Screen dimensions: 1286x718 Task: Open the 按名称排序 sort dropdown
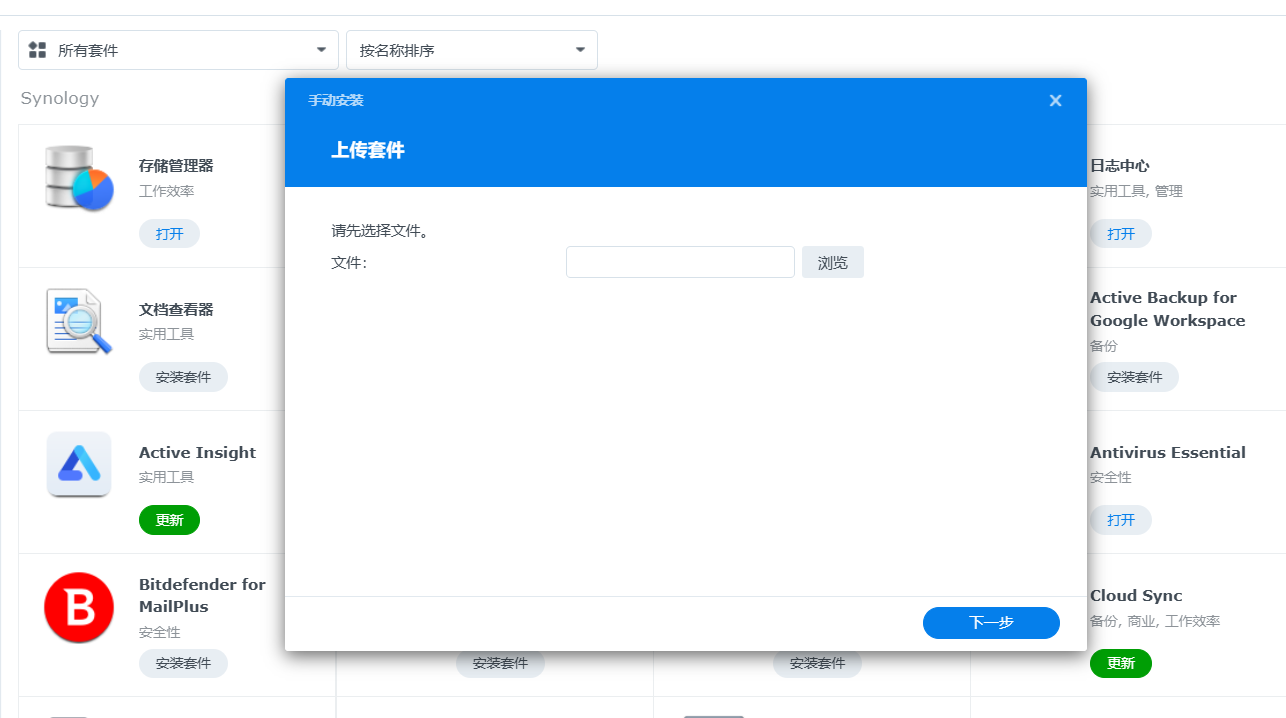pyautogui.click(x=472, y=50)
